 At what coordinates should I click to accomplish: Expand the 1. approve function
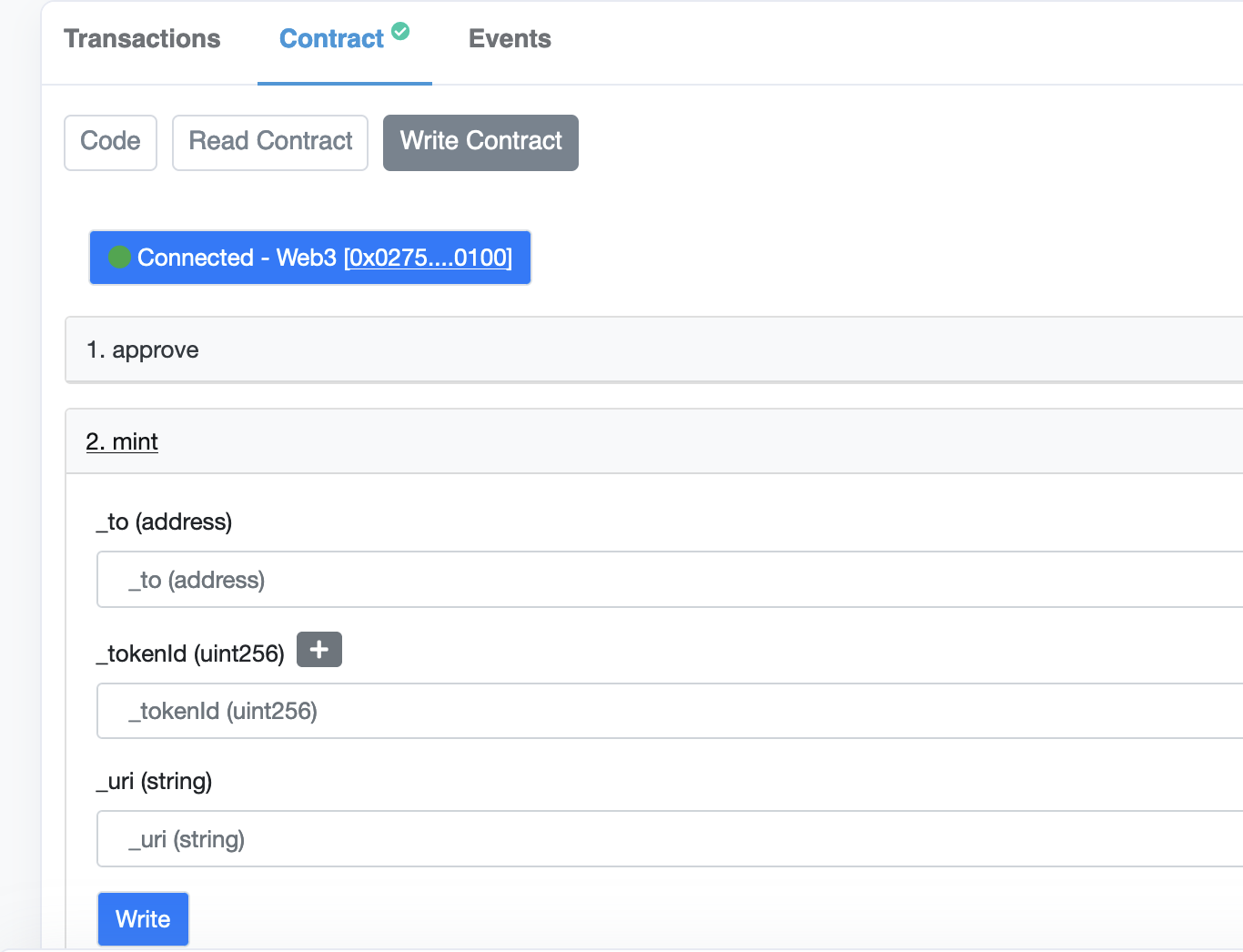(x=654, y=349)
